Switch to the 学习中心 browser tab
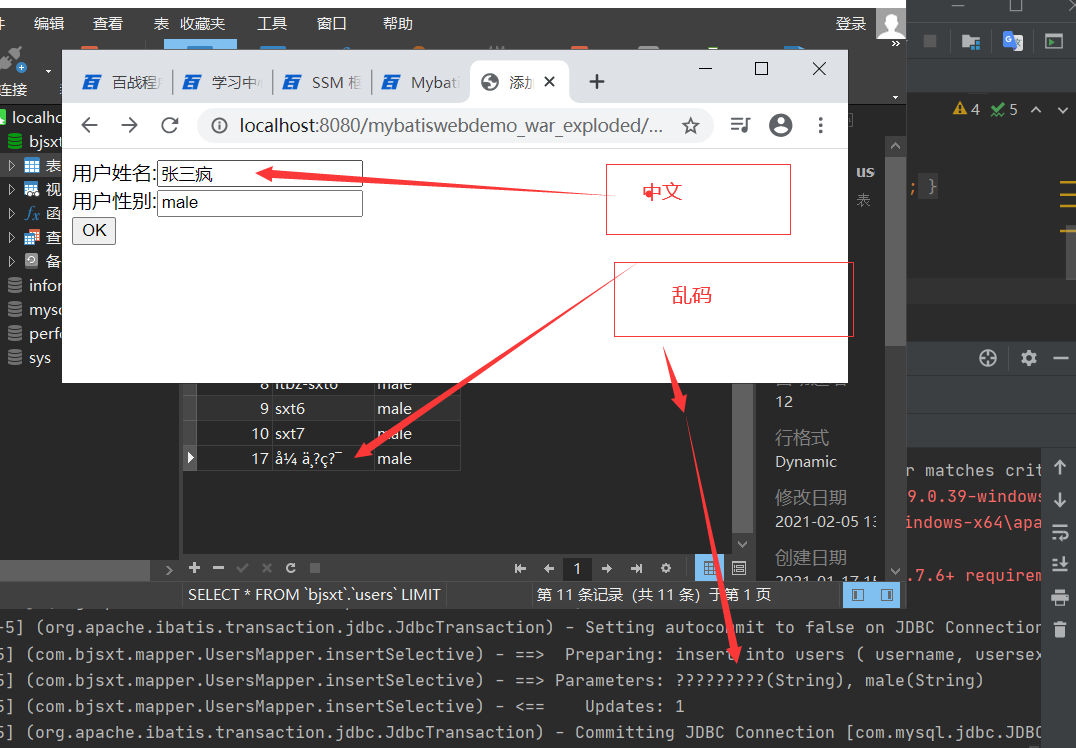The height and width of the screenshot is (748, 1076). (222, 82)
